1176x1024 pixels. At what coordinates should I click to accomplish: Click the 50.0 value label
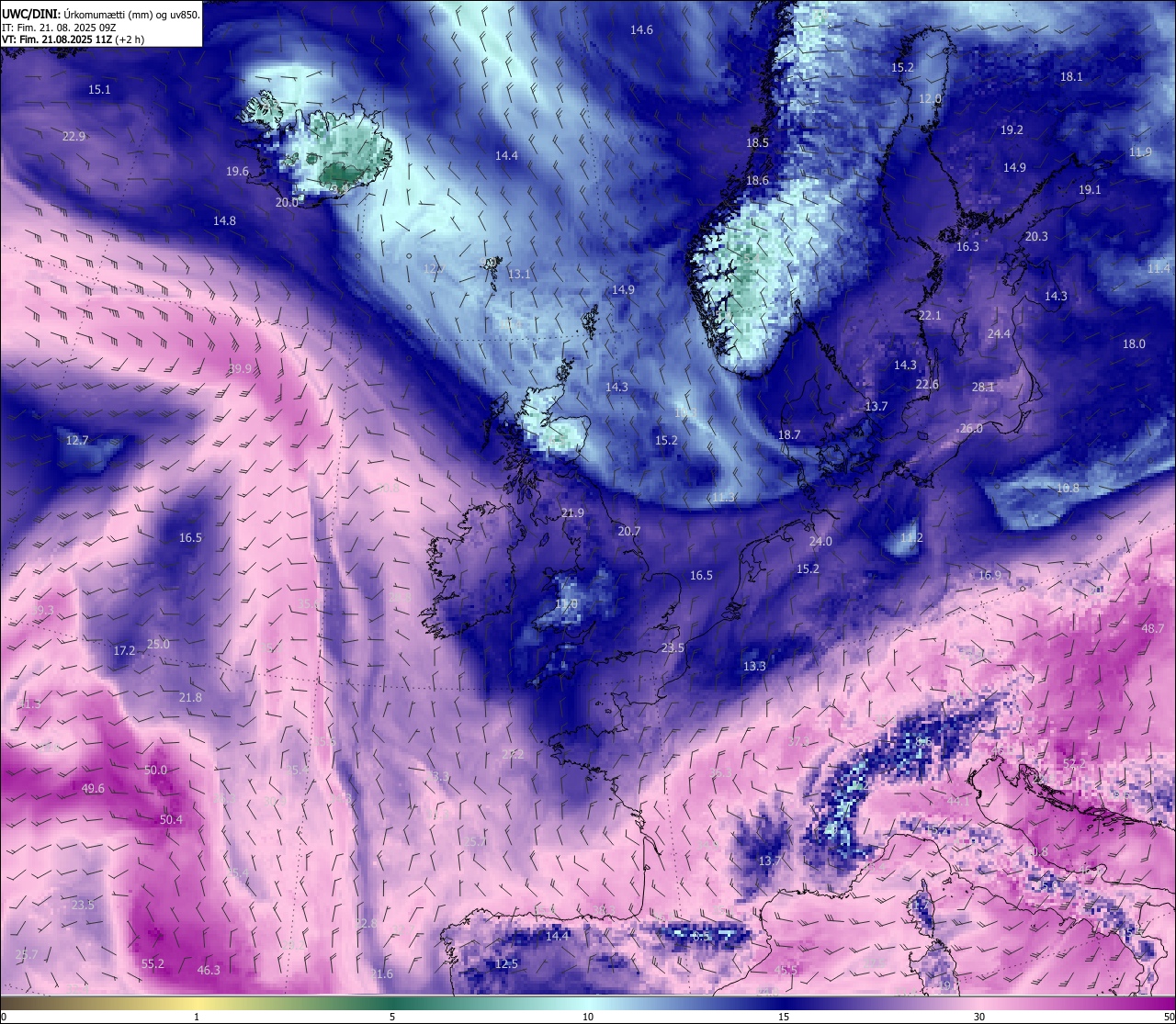coord(155,771)
